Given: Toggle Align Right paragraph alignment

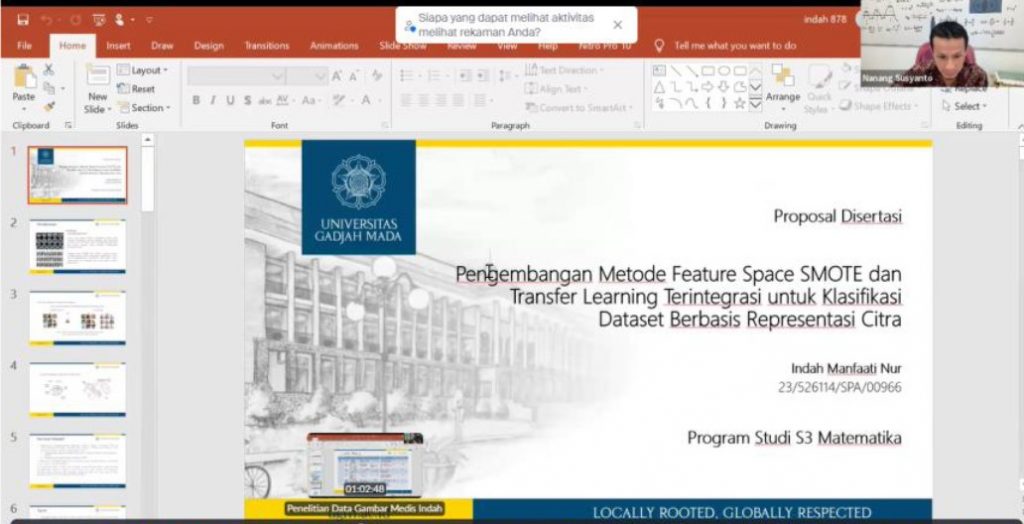Looking at the screenshot, I should [x=443, y=100].
